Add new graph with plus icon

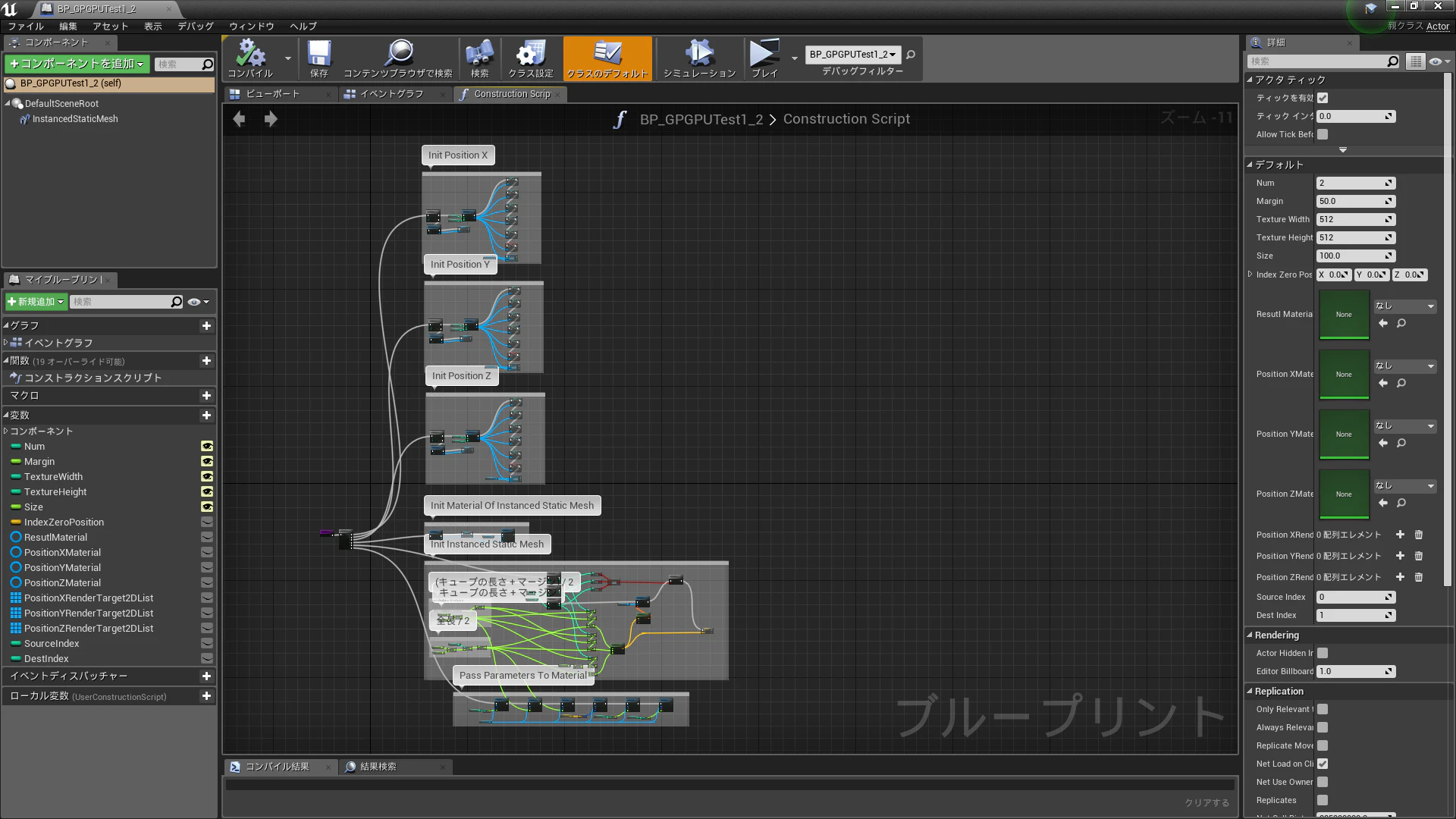click(206, 326)
